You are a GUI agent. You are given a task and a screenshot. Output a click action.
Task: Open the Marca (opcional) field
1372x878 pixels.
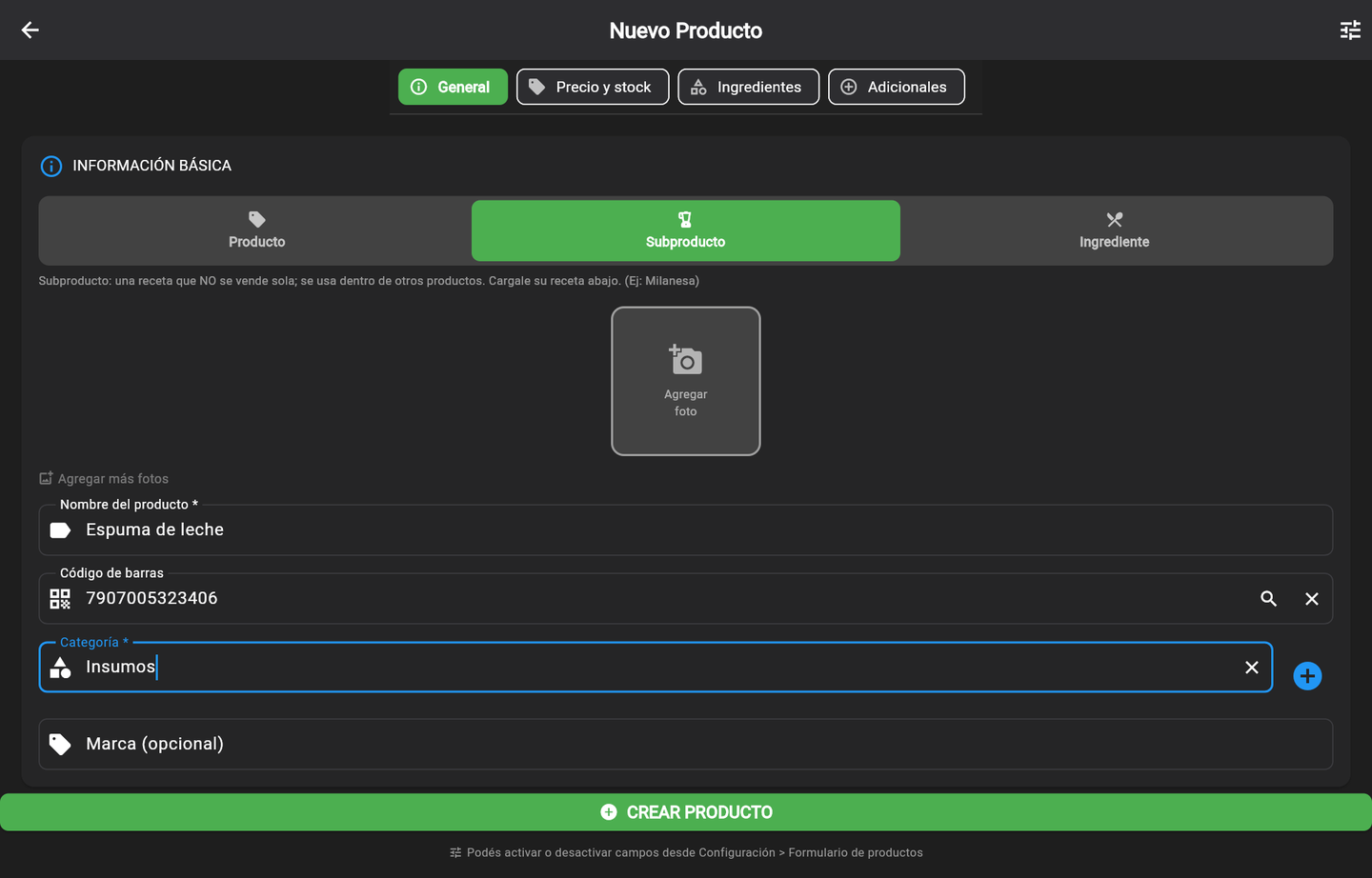point(685,744)
